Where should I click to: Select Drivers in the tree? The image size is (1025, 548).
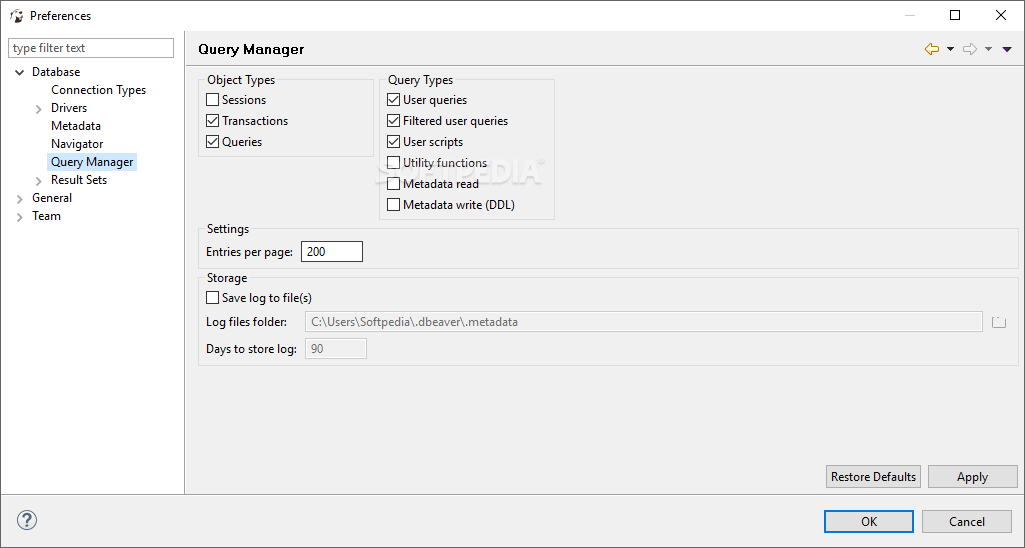(x=69, y=108)
